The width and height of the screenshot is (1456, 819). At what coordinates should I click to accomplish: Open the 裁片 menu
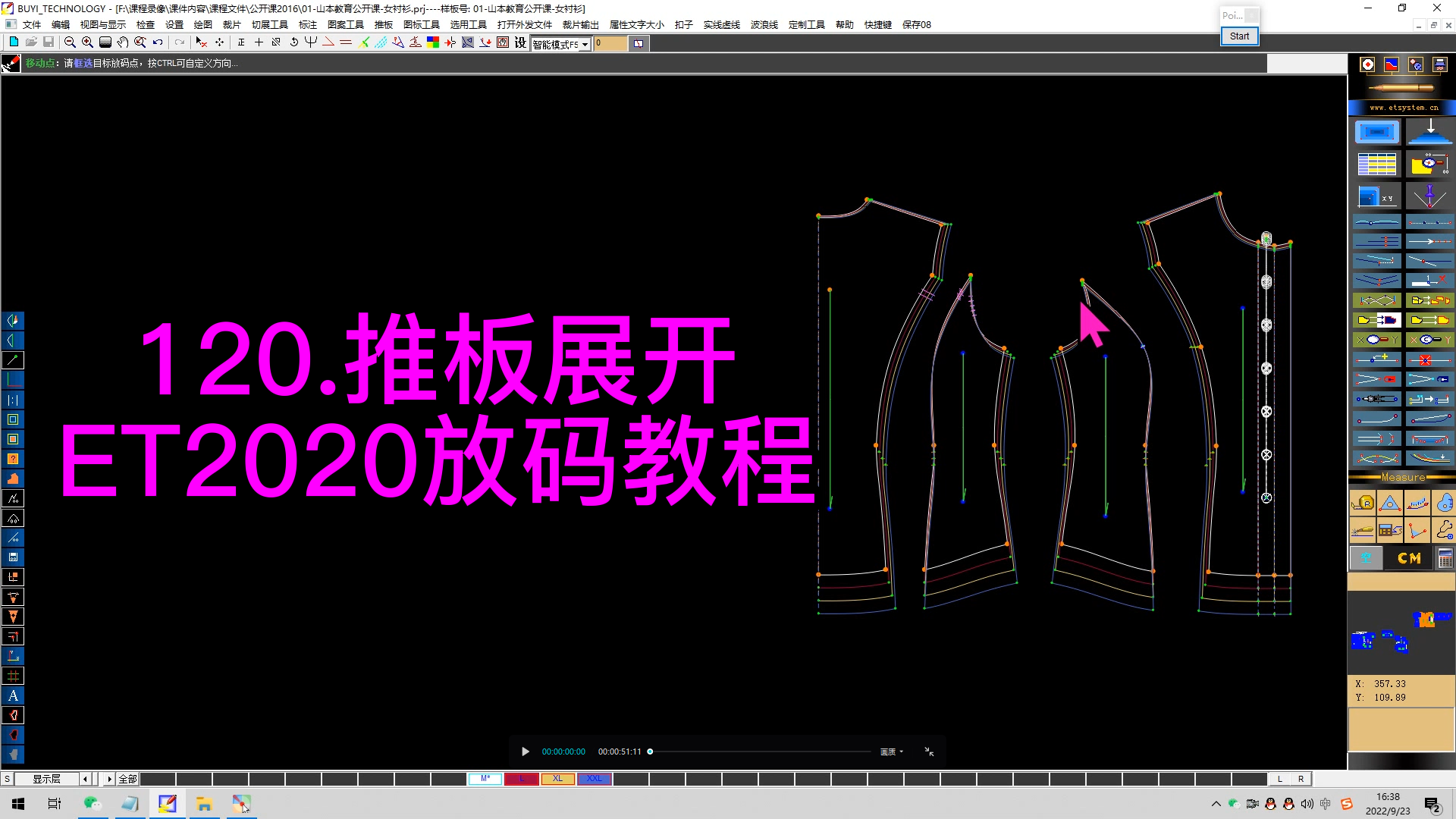tap(232, 25)
